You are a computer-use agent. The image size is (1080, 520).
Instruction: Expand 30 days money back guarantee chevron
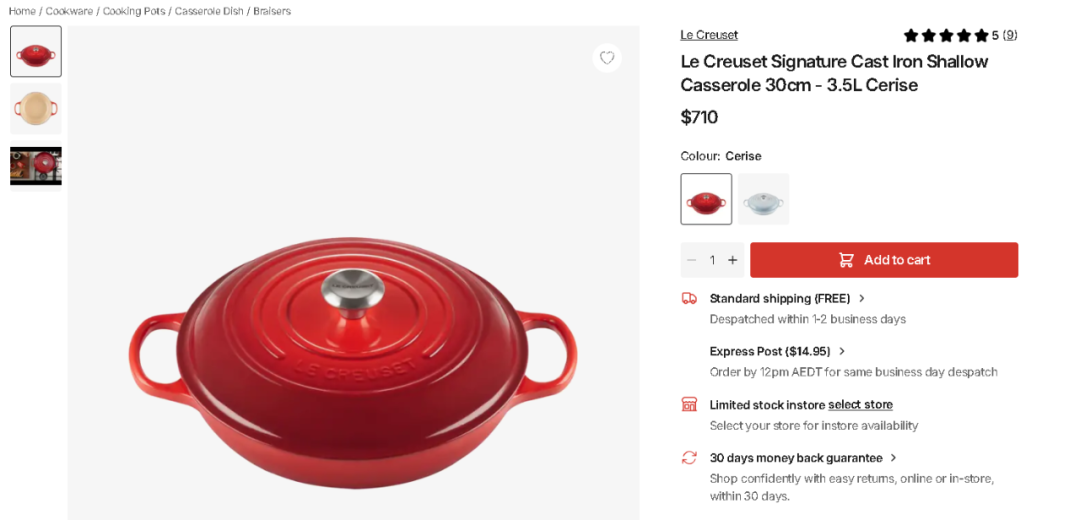click(x=894, y=458)
